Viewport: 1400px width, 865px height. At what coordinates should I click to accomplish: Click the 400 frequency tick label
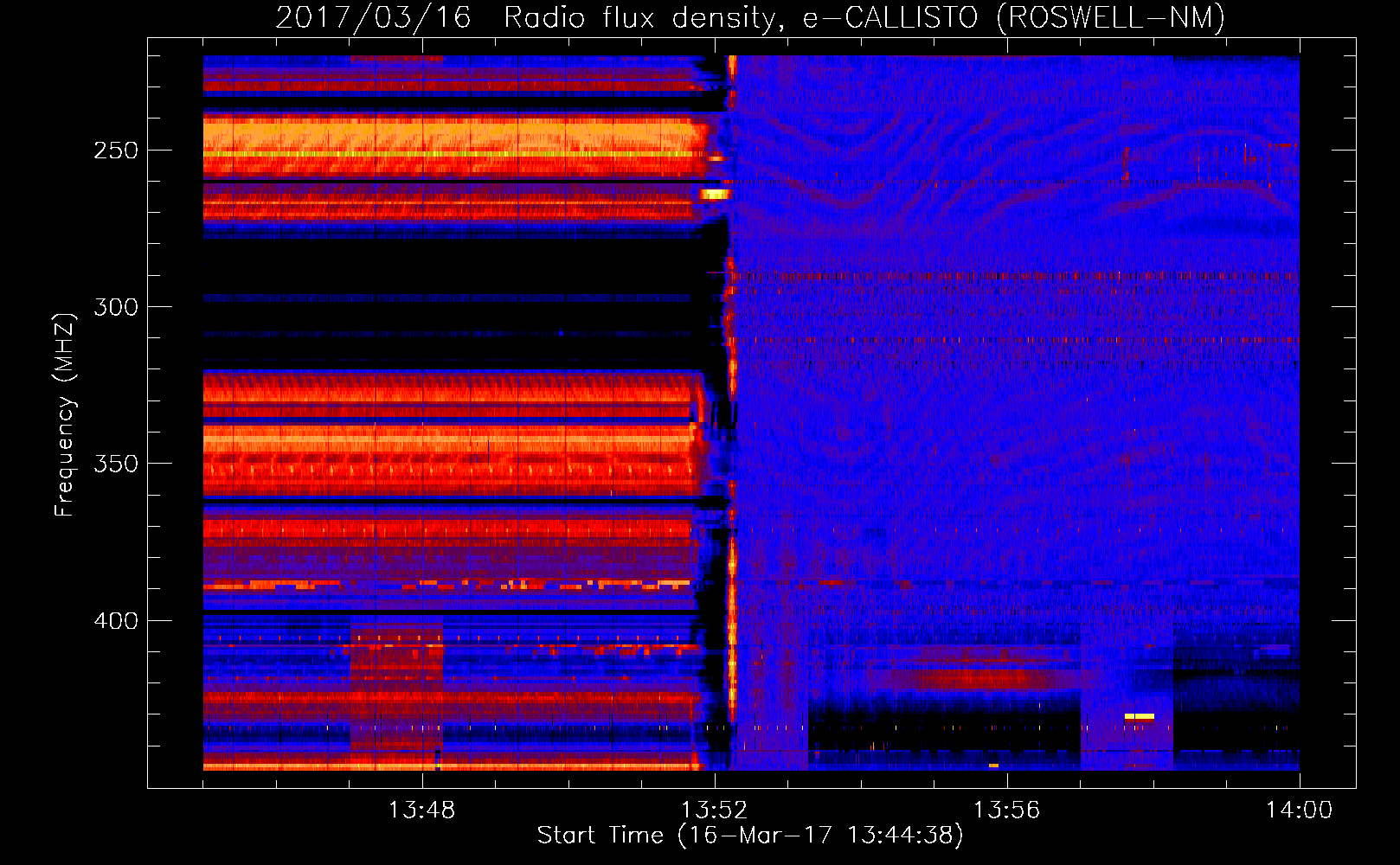(x=116, y=621)
